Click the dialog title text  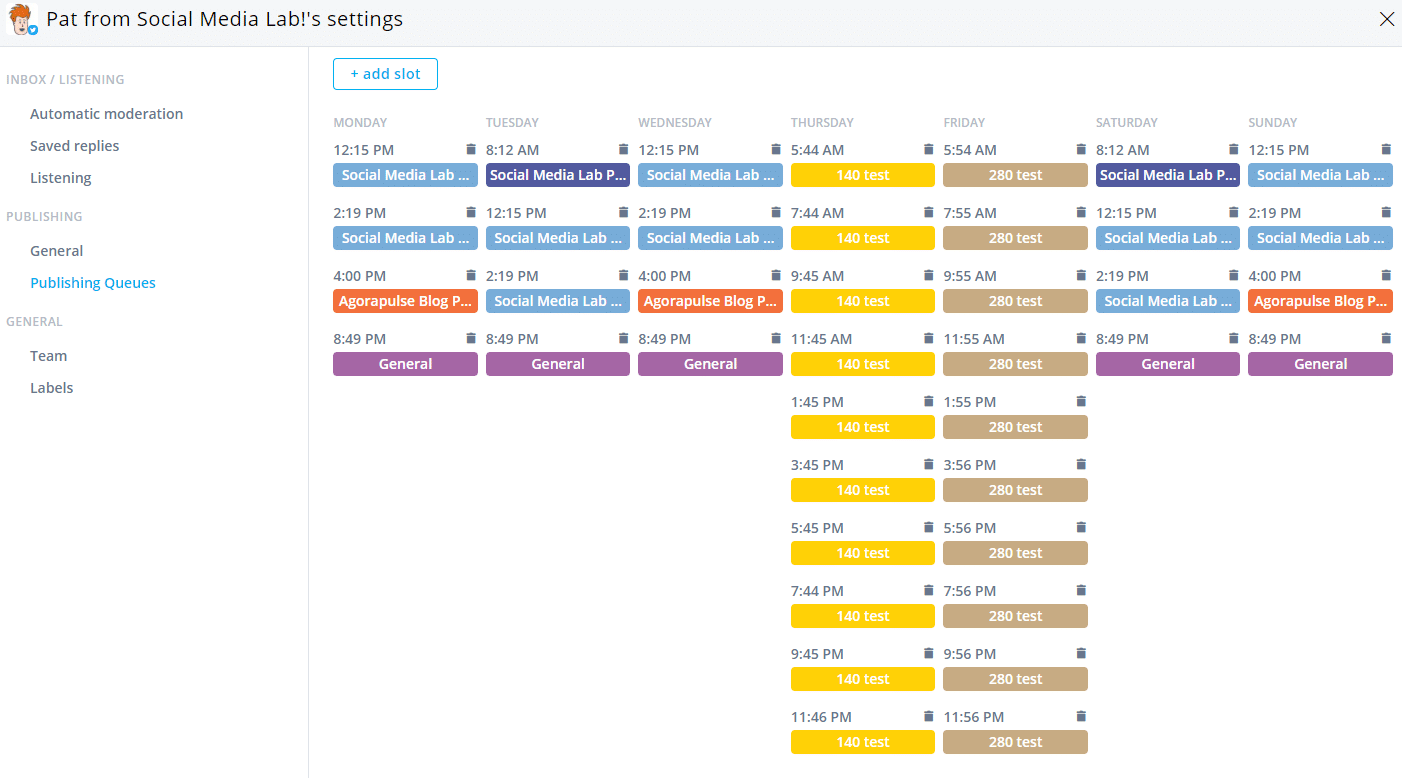coord(225,19)
